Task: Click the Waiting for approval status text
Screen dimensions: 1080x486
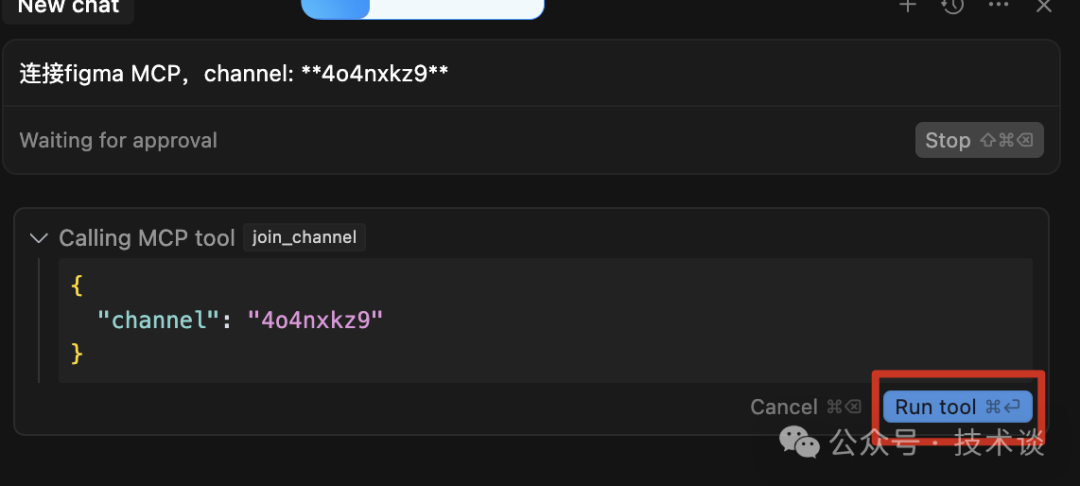Action: (118, 140)
